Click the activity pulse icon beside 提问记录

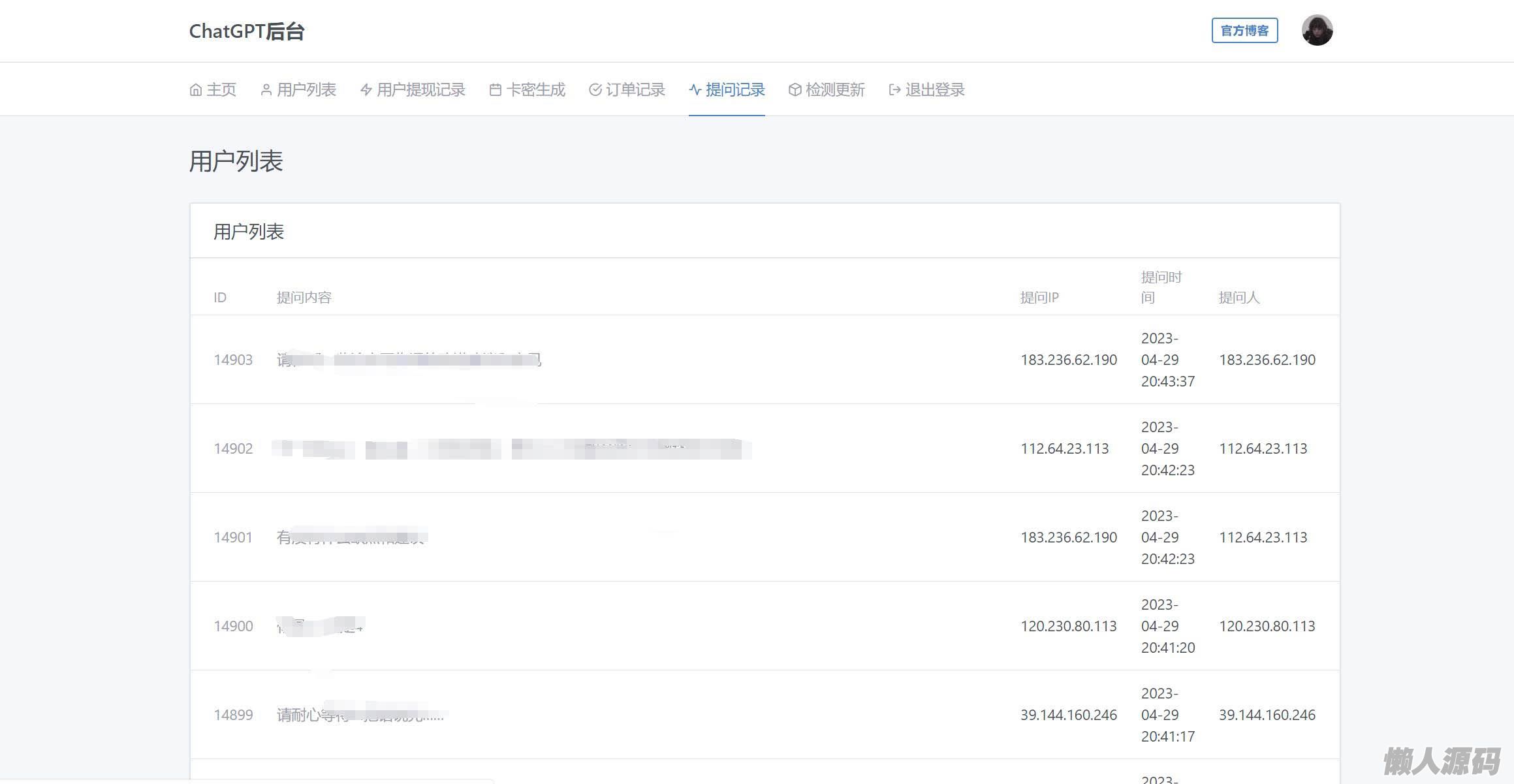(695, 90)
